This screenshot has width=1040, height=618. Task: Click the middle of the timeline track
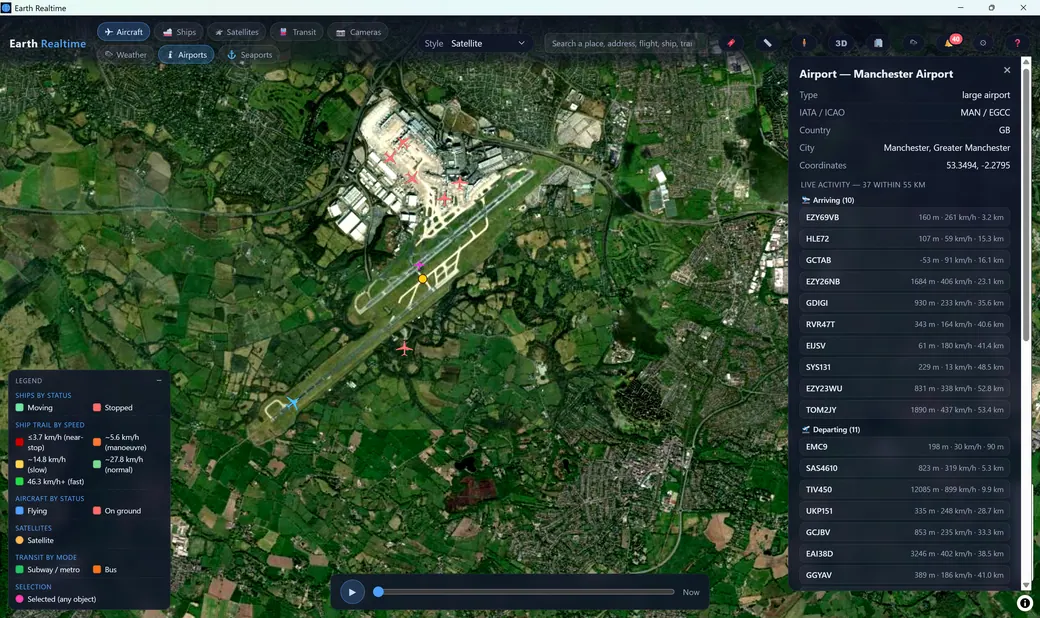tap(526, 591)
